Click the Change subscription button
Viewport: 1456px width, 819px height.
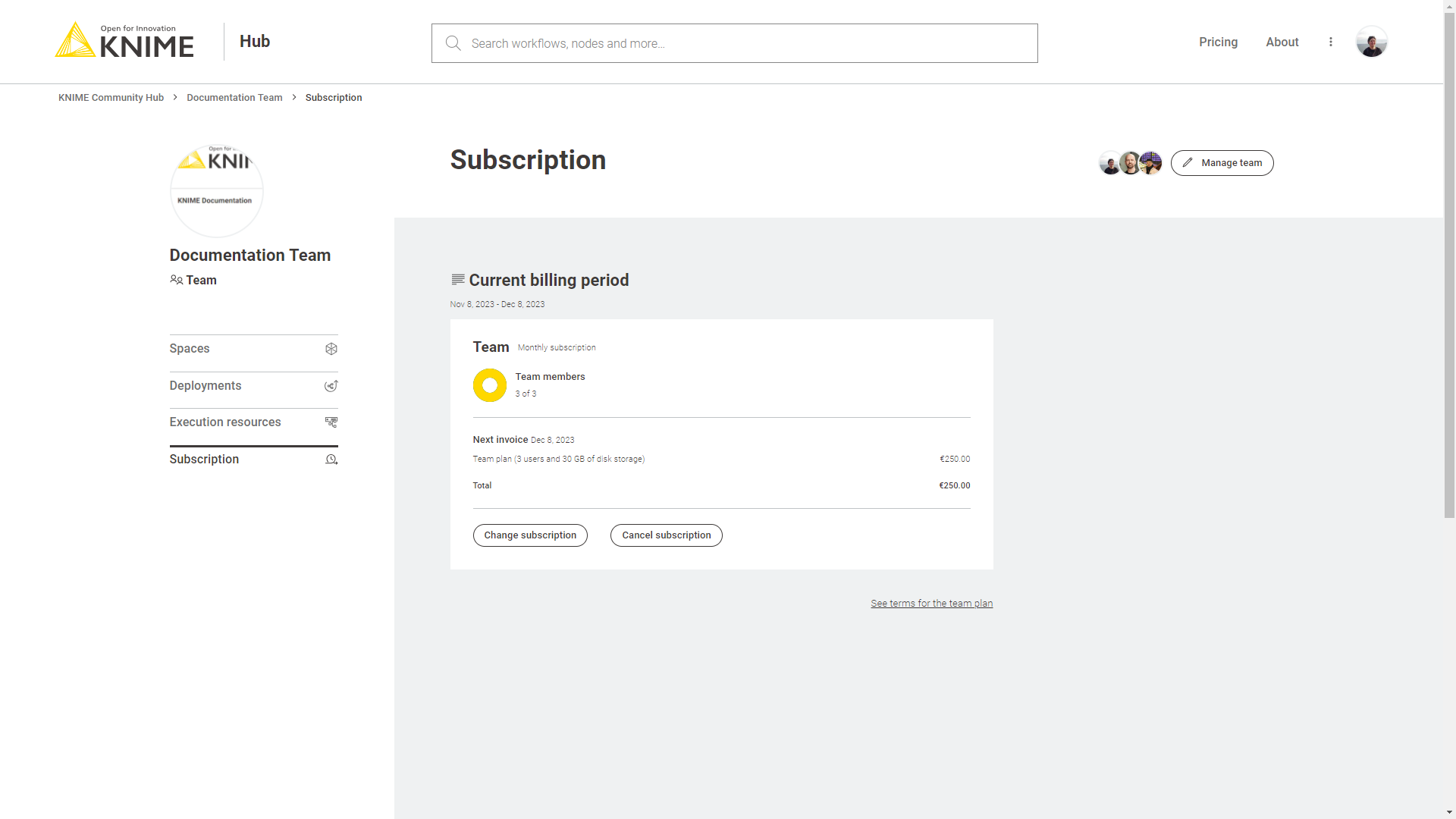[x=530, y=534]
